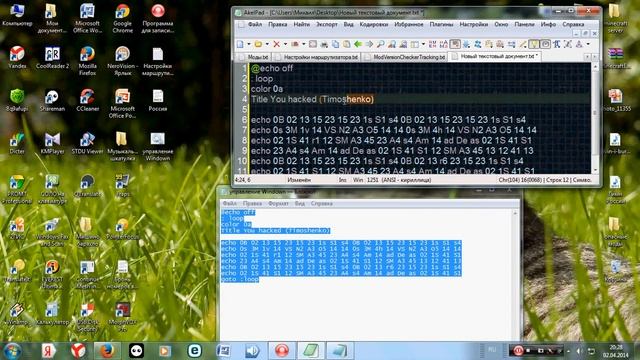Click the Paste clipboard icon in AkelPad toolbar

(347, 44)
